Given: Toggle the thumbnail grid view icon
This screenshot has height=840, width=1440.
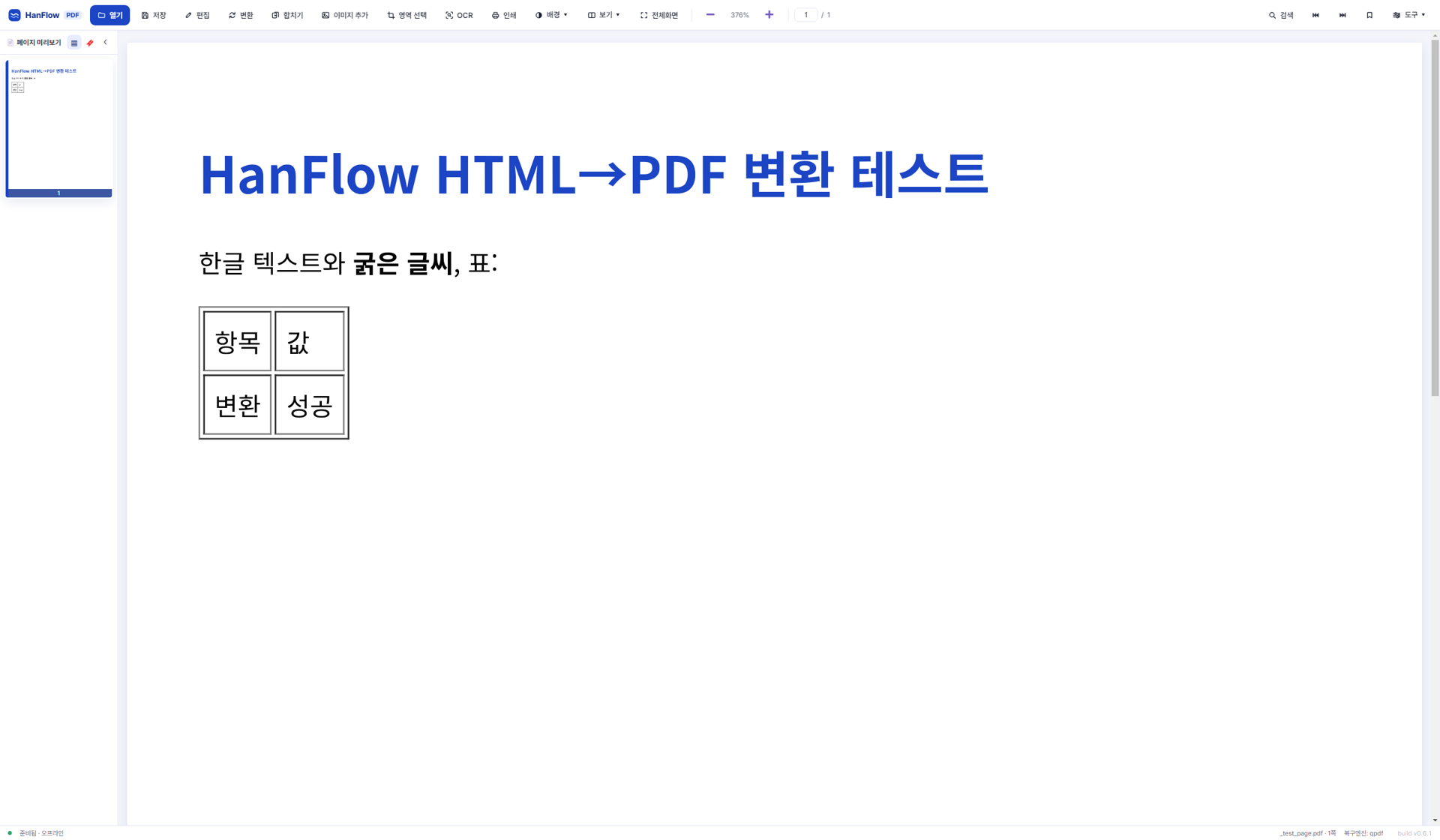Looking at the screenshot, I should point(74,43).
